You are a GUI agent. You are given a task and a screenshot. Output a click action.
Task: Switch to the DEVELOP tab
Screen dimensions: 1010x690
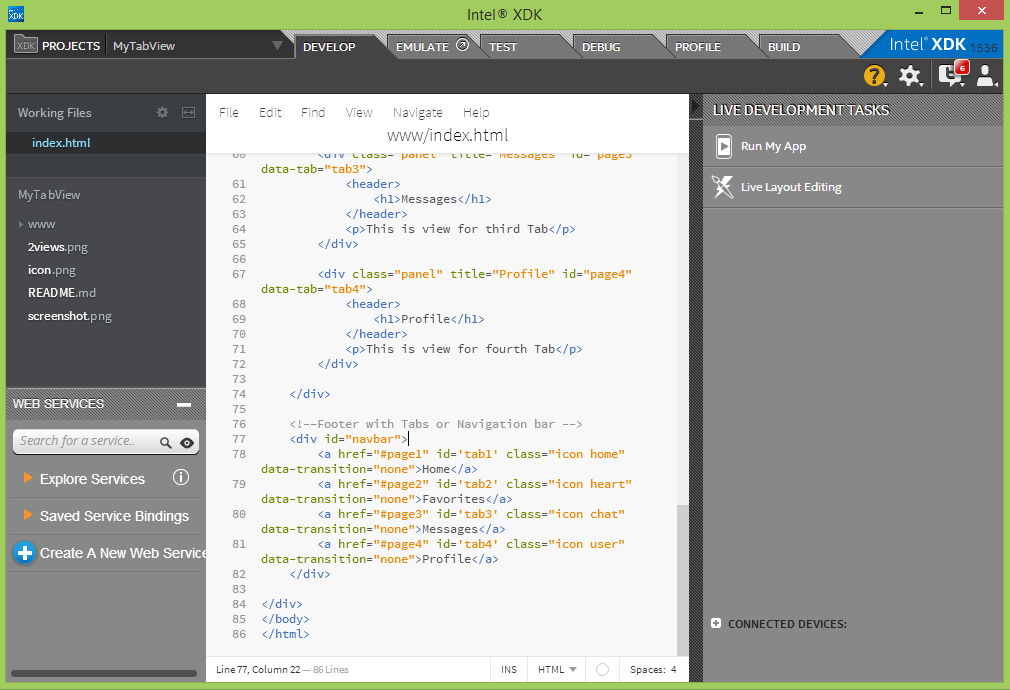[329, 47]
